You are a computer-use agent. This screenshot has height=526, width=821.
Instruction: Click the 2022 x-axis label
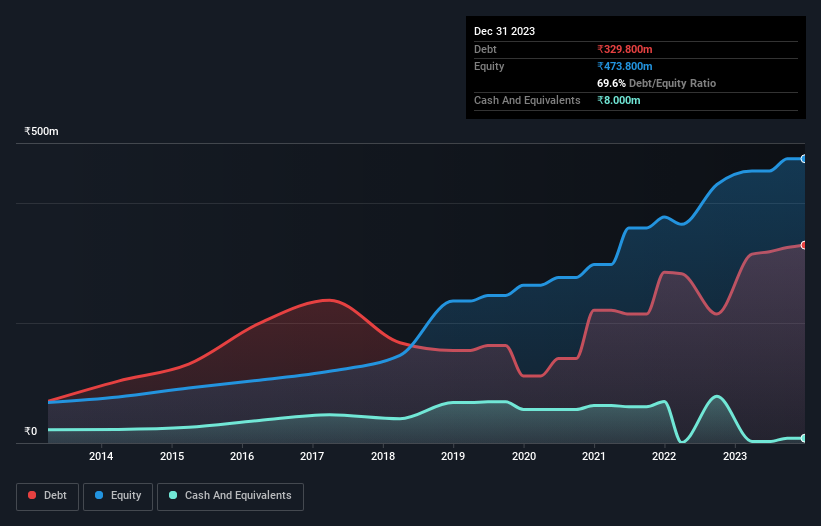click(x=664, y=456)
